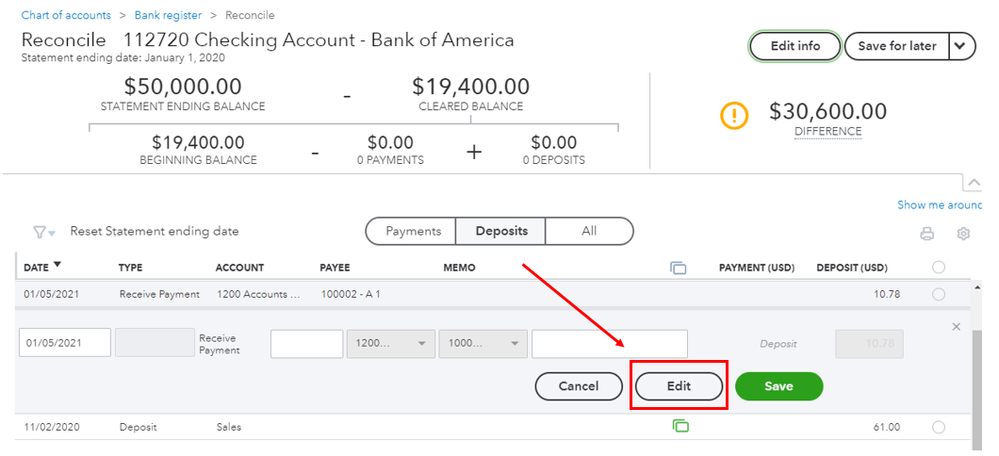Collapse the summary header panel

click(x=973, y=183)
